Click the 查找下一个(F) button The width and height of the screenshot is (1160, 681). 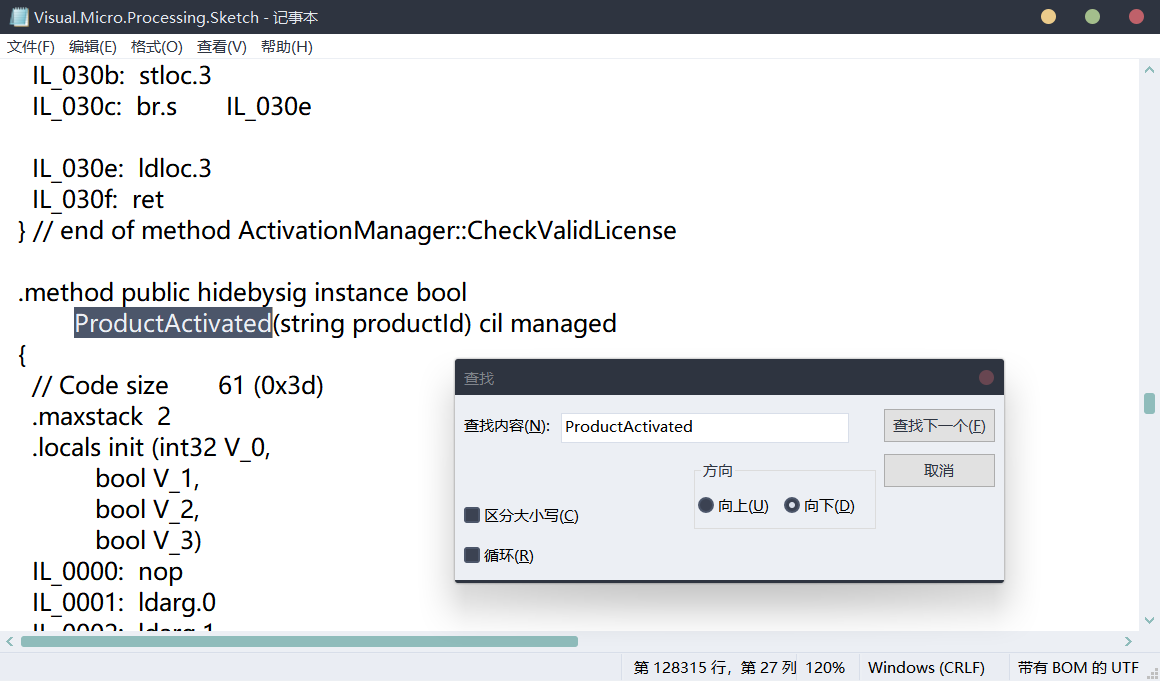[x=938, y=425]
